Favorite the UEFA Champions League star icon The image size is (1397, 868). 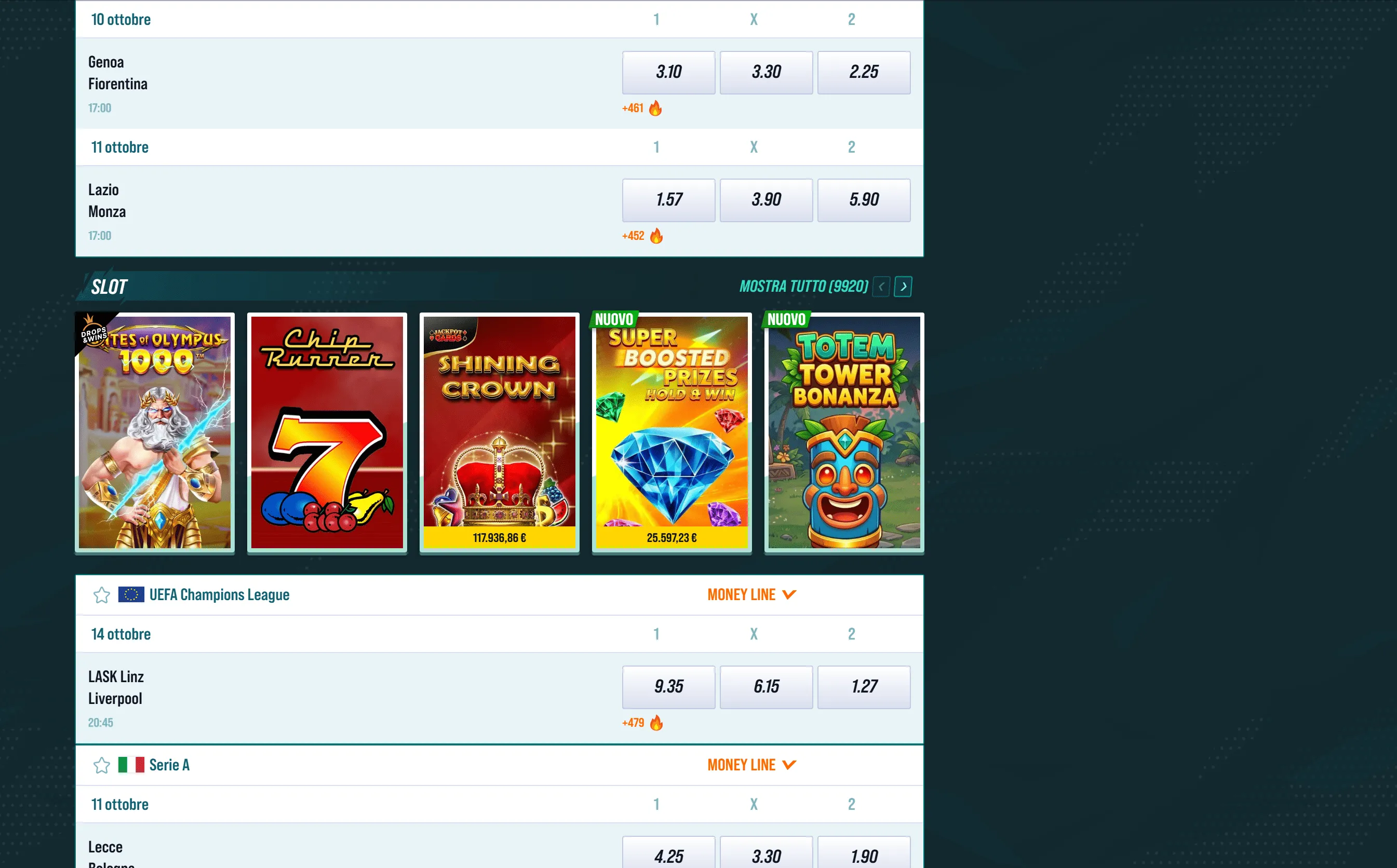(102, 595)
